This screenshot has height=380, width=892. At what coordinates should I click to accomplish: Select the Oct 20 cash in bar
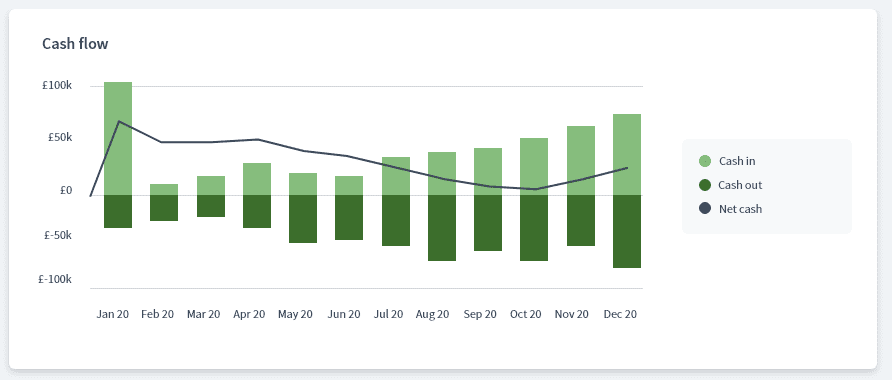click(x=534, y=167)
